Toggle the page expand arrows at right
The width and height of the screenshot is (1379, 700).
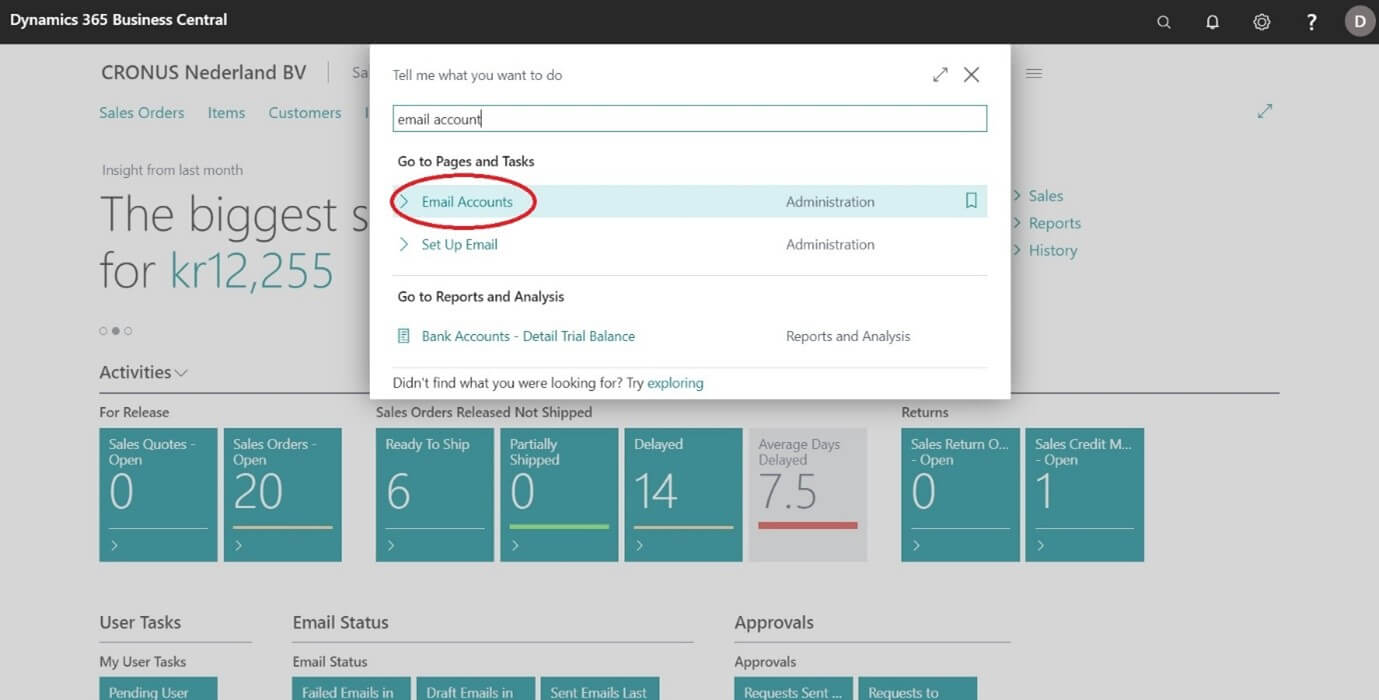click(x=1265, y=111)
